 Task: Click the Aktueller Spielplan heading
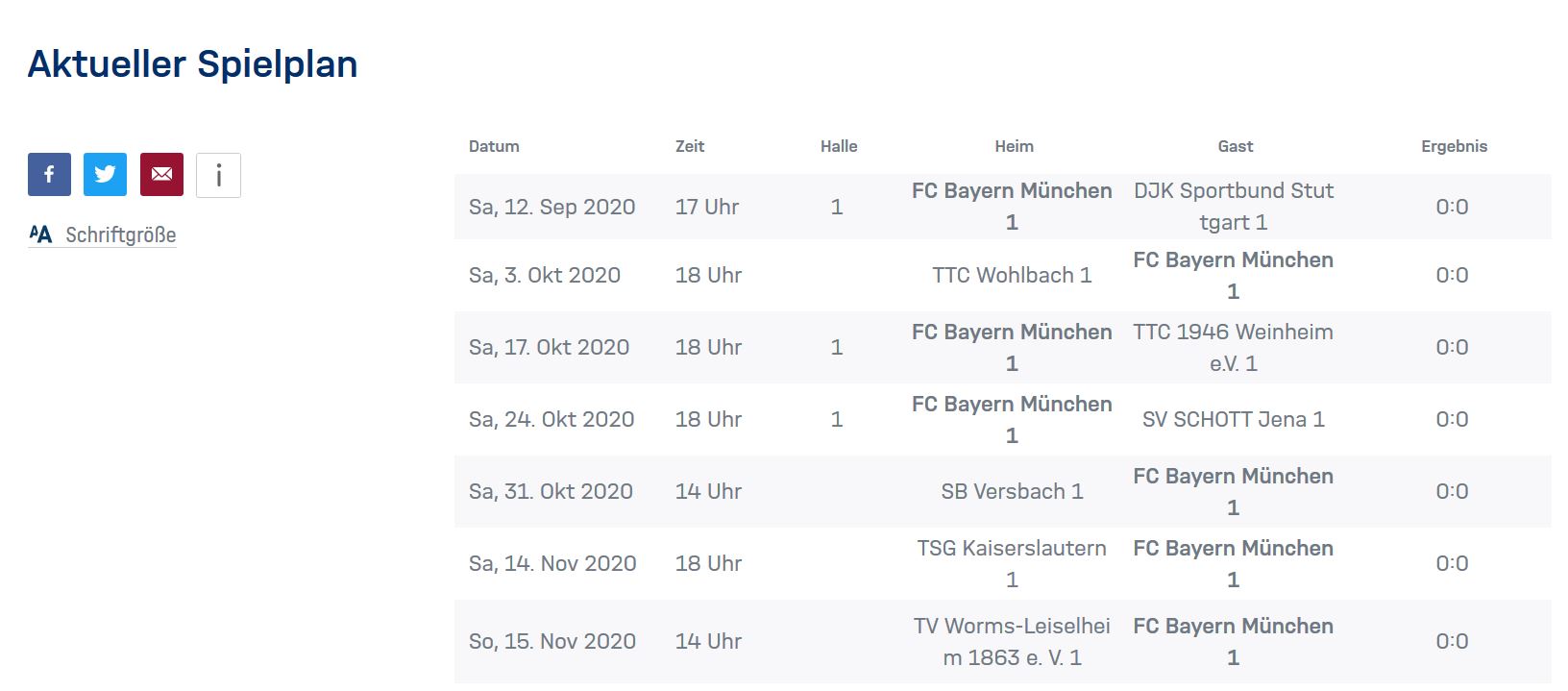[192, 64]
